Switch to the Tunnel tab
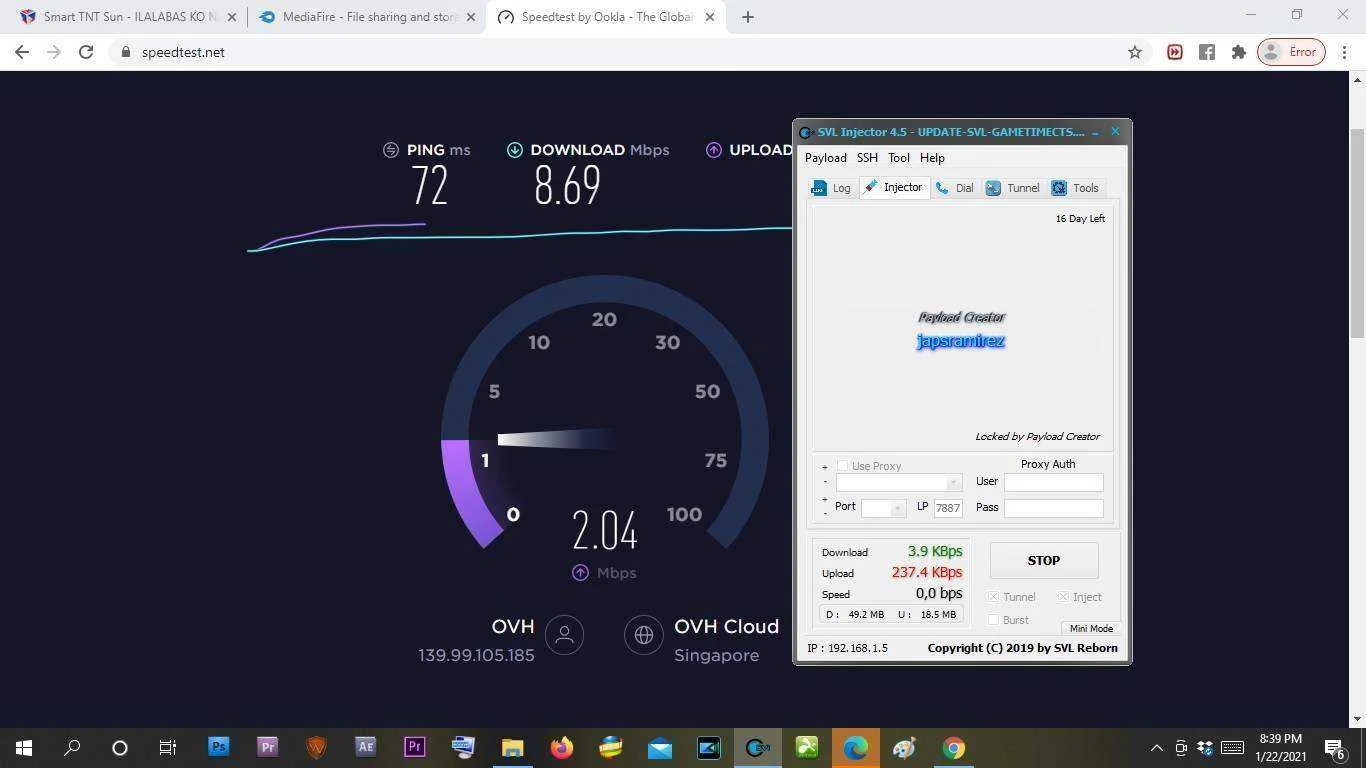Screen dimensions: 1366x768 coord(1013,188)
